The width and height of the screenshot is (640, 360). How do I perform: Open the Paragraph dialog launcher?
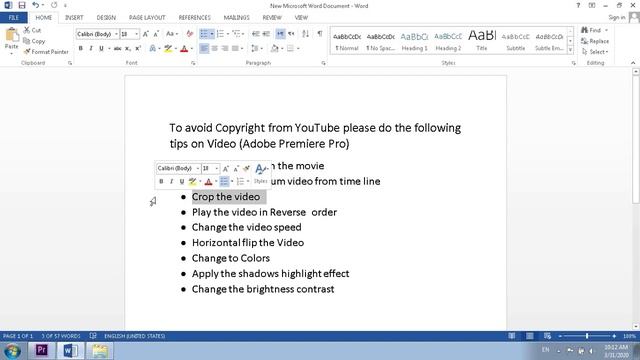324,63
